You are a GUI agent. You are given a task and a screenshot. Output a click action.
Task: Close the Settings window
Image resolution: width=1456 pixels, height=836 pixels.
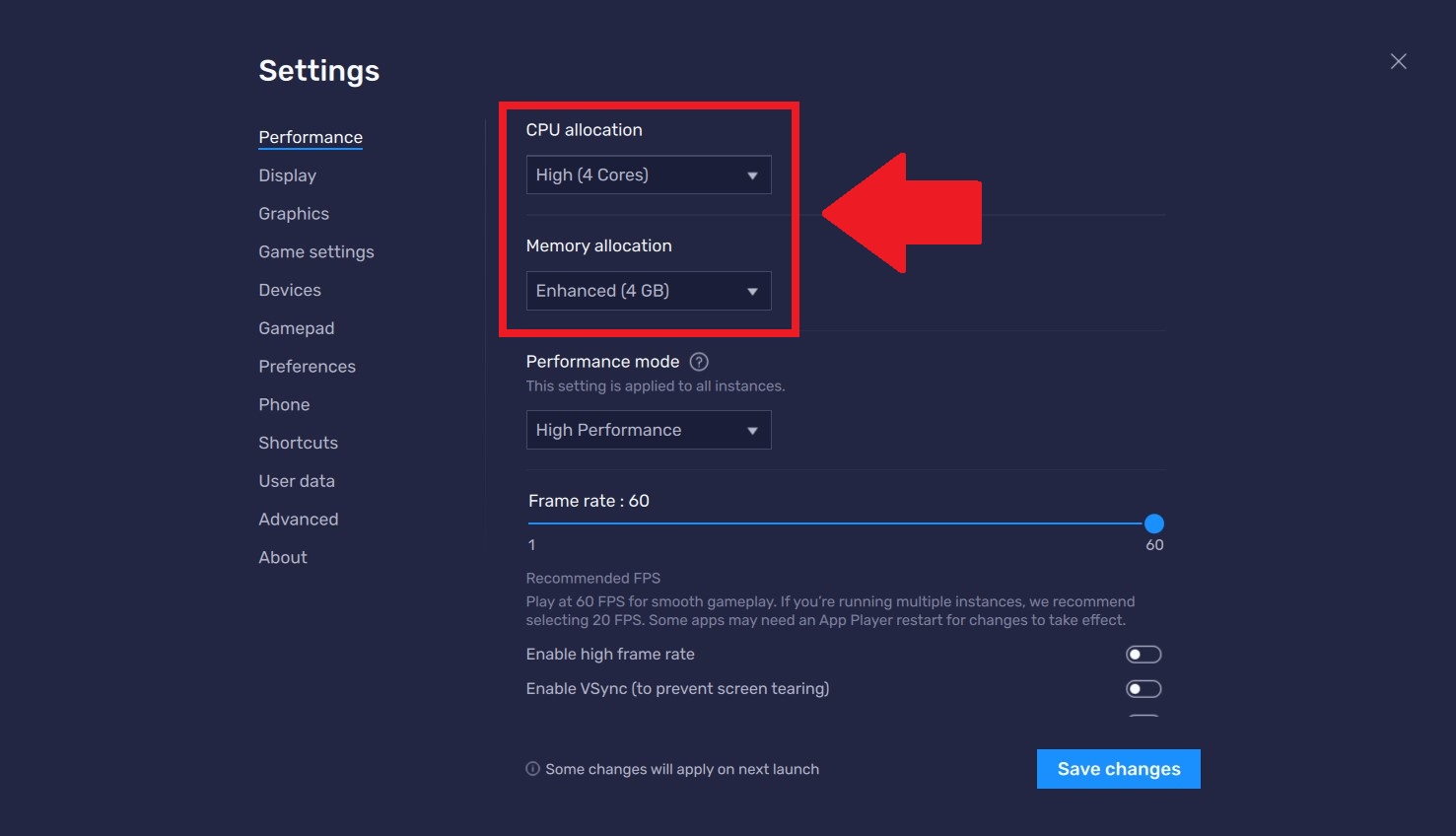(x=1398, y=61)
